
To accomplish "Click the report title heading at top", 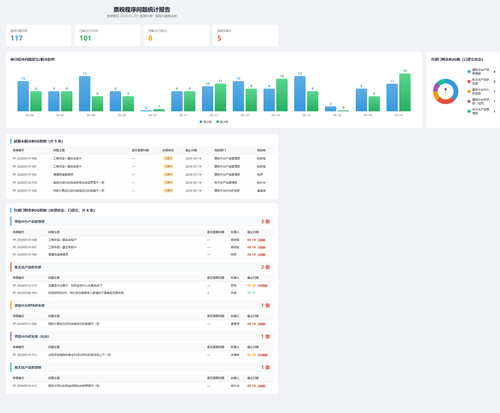I will (142, 10).
